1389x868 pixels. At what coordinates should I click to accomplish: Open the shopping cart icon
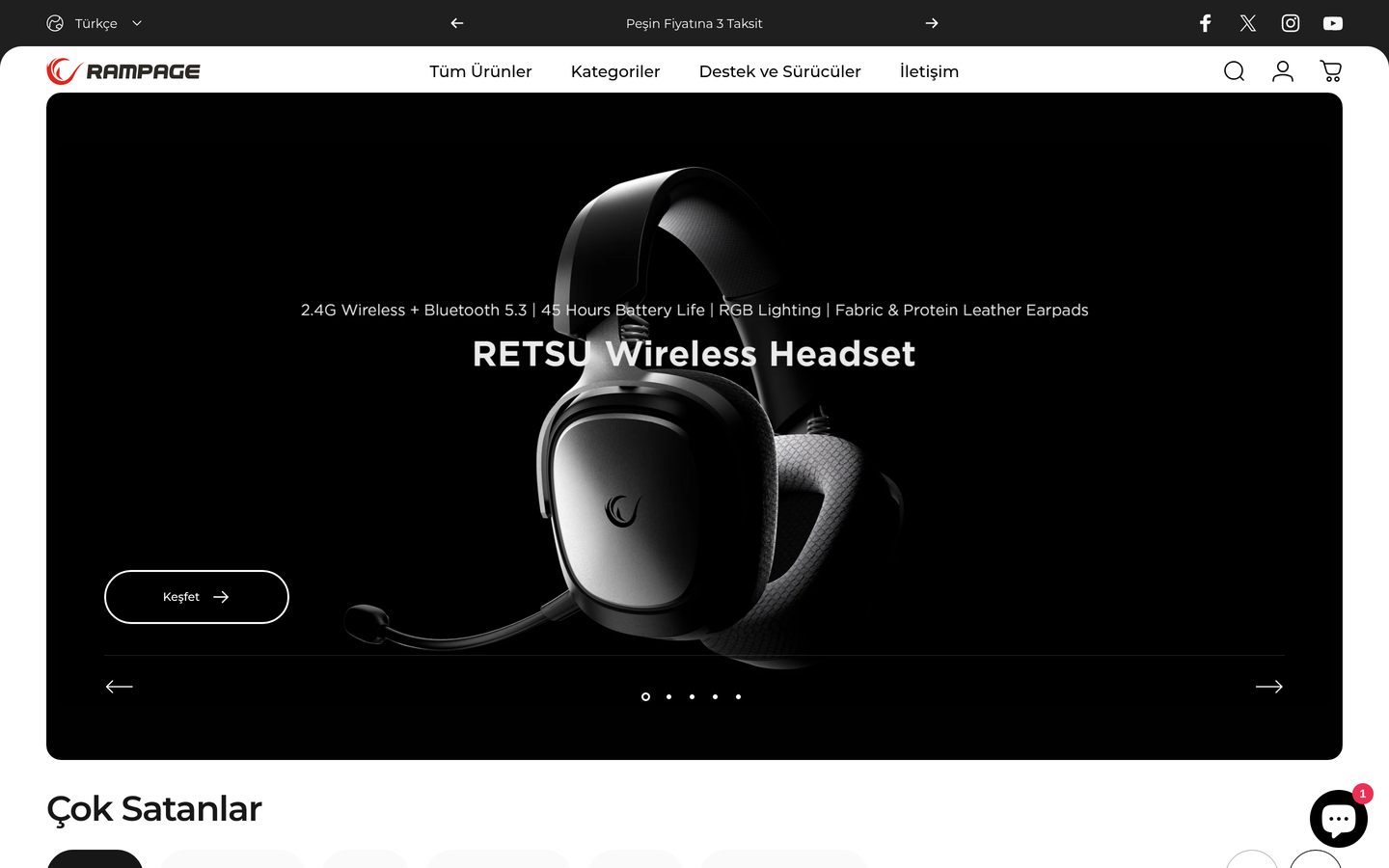pos(1331,71)
